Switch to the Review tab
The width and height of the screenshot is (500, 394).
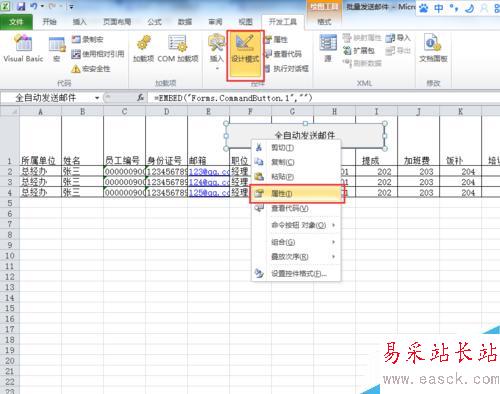[215, 22]
